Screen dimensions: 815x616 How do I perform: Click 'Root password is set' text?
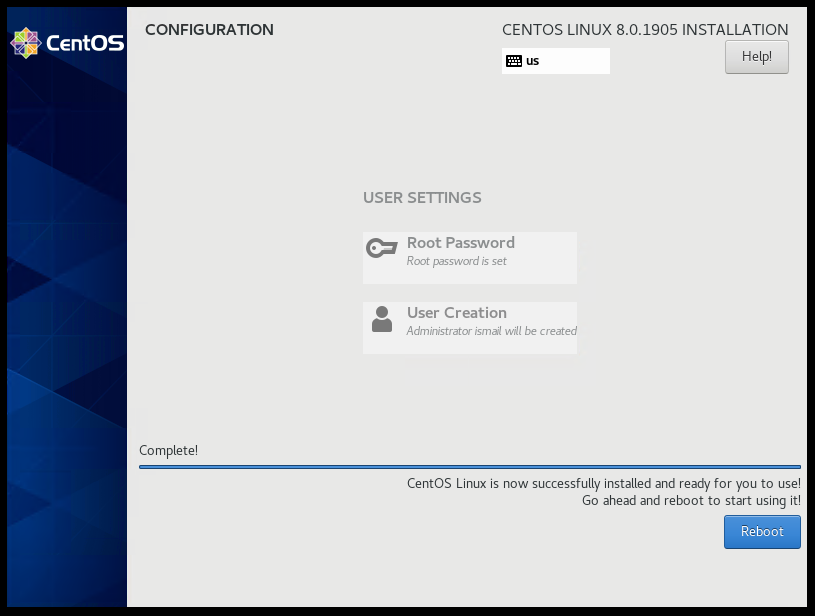(456, 261)
